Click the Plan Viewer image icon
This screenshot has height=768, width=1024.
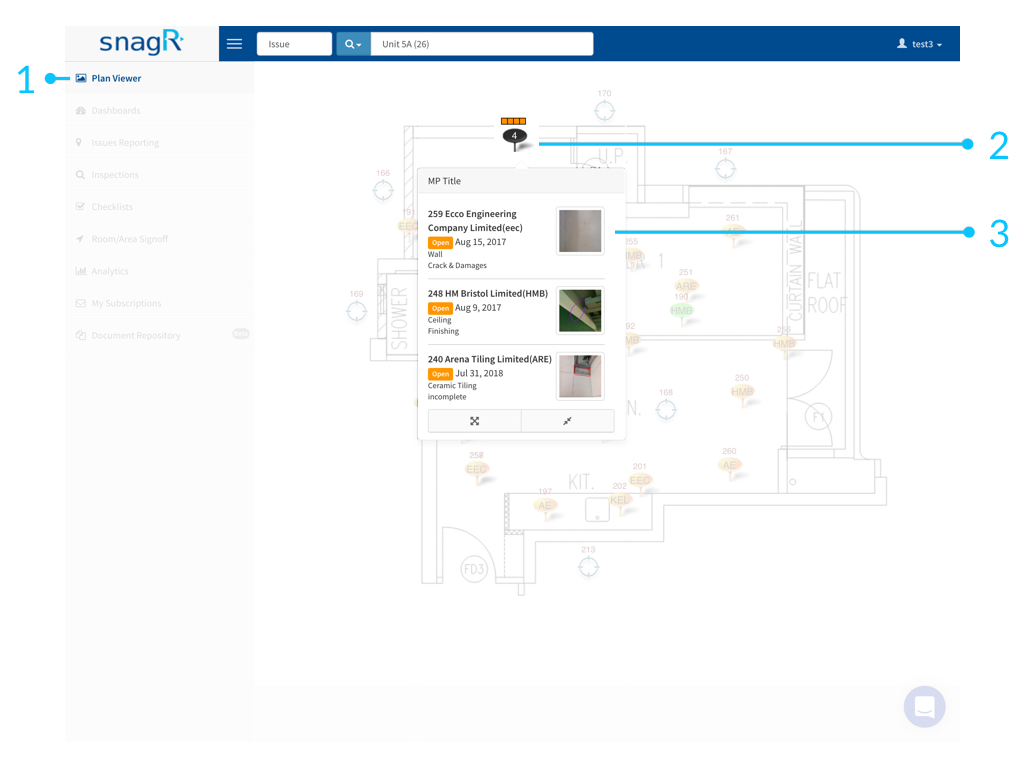click(81, 78)
